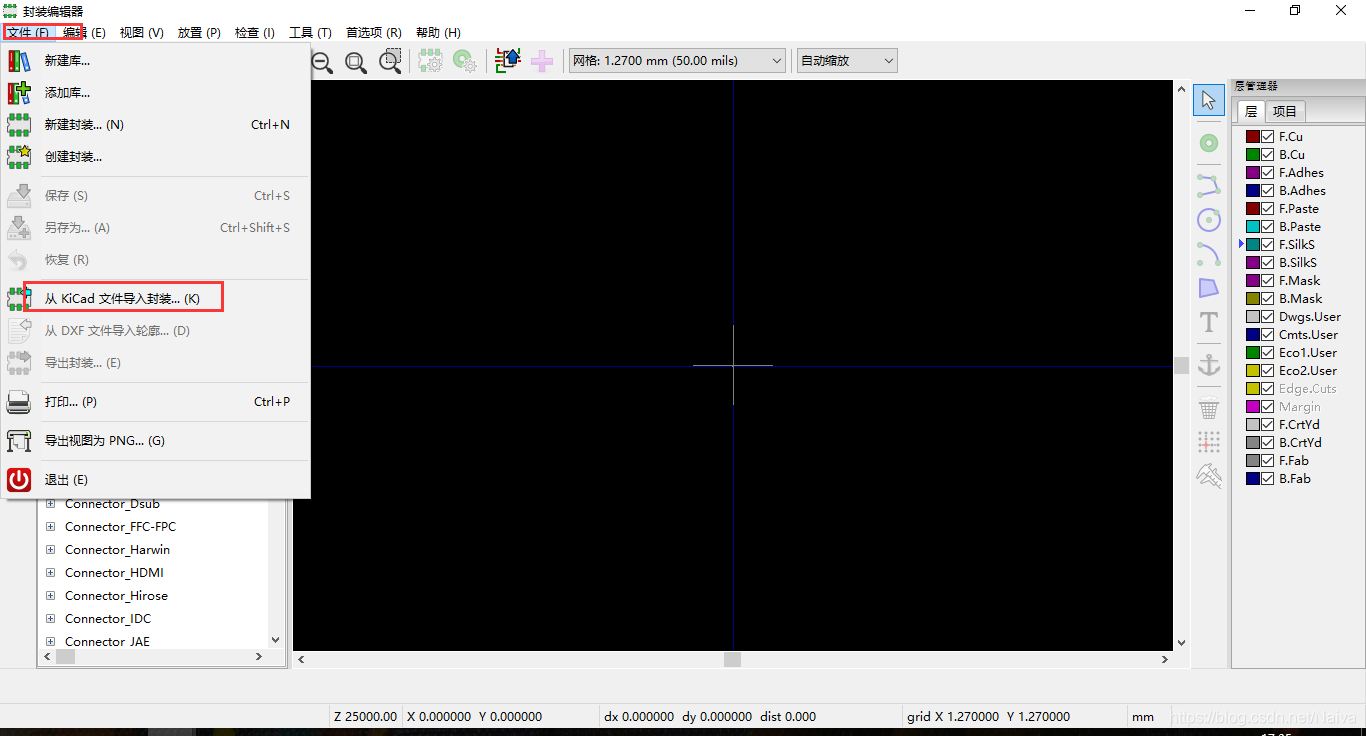
Task: Open the 检查 (I) menu
Action: (255, 33)
